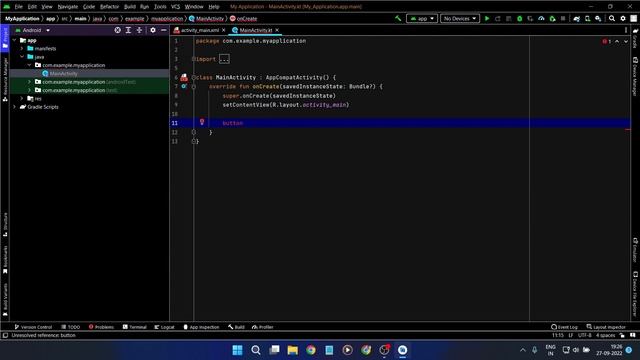Toggle the Bookmarks tool window
The image size is (640, 360).
coord(5,260)
